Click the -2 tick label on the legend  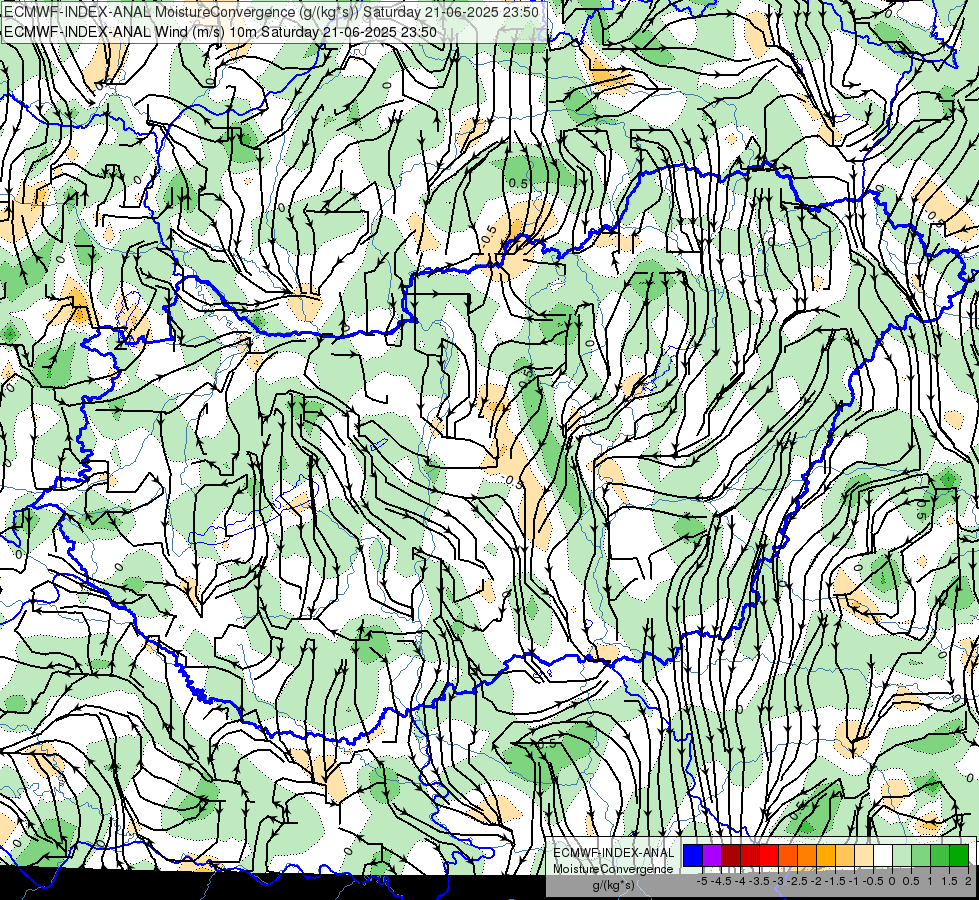point(816,881)
